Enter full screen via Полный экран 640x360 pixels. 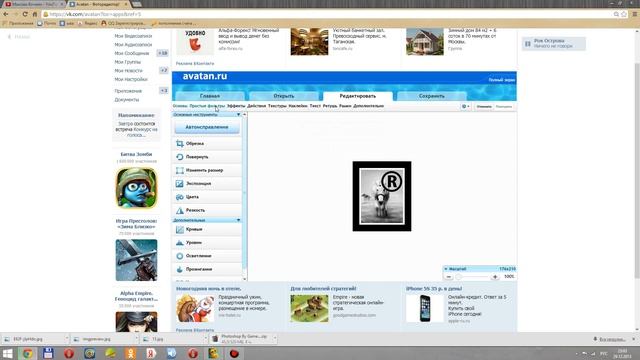click(502, 80)
